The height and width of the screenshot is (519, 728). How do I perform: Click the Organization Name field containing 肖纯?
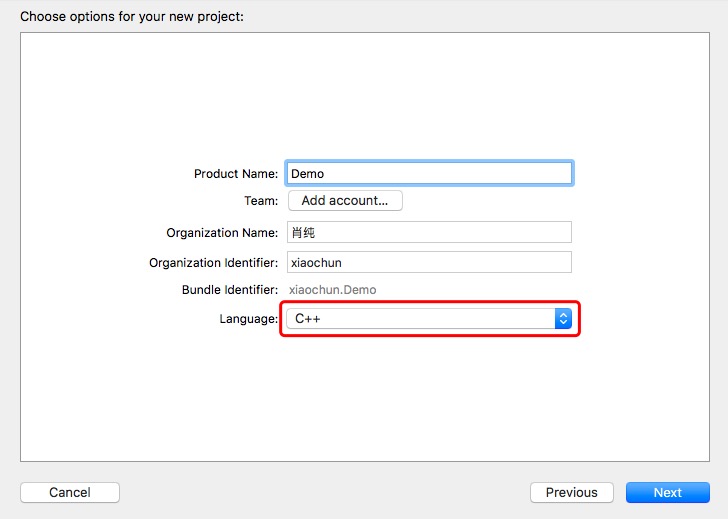point(429,232)
